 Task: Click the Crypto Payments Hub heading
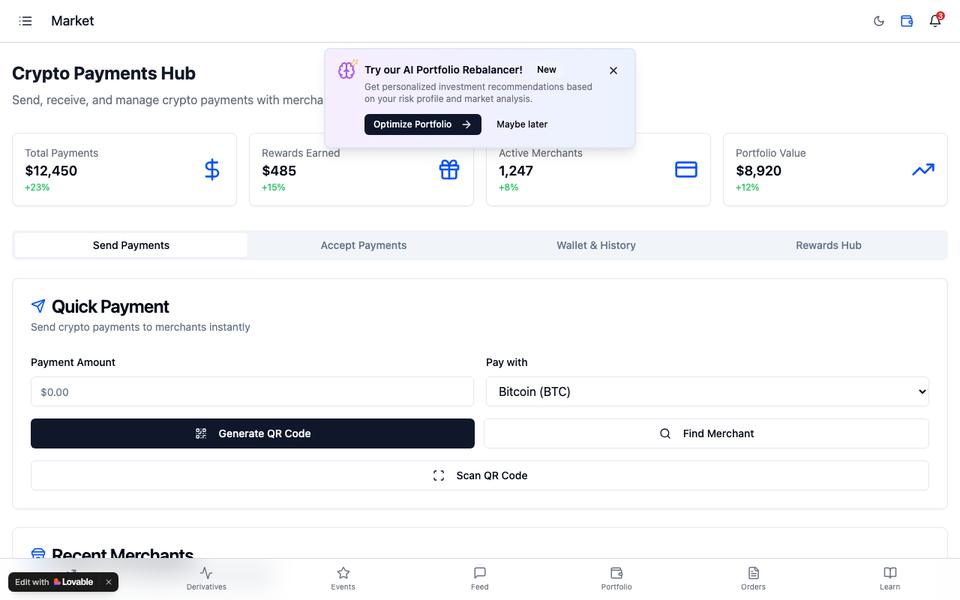coord(103,73)
